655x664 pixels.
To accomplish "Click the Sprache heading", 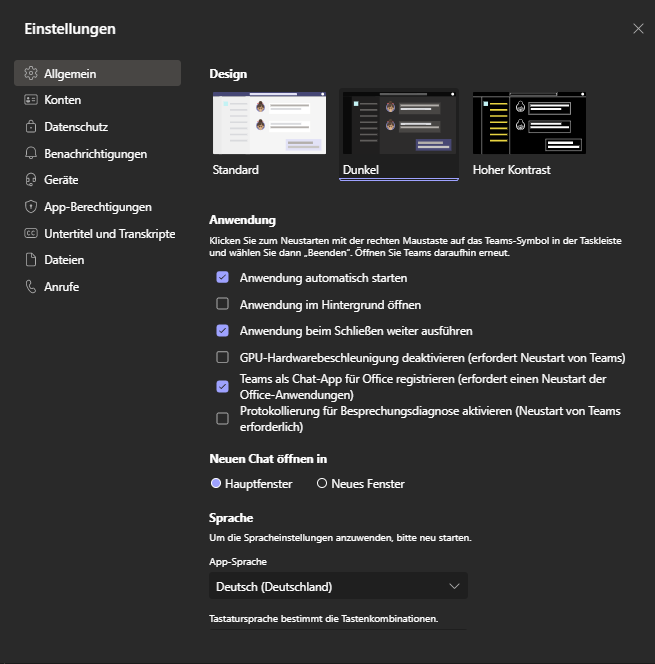I will point(231,517).
